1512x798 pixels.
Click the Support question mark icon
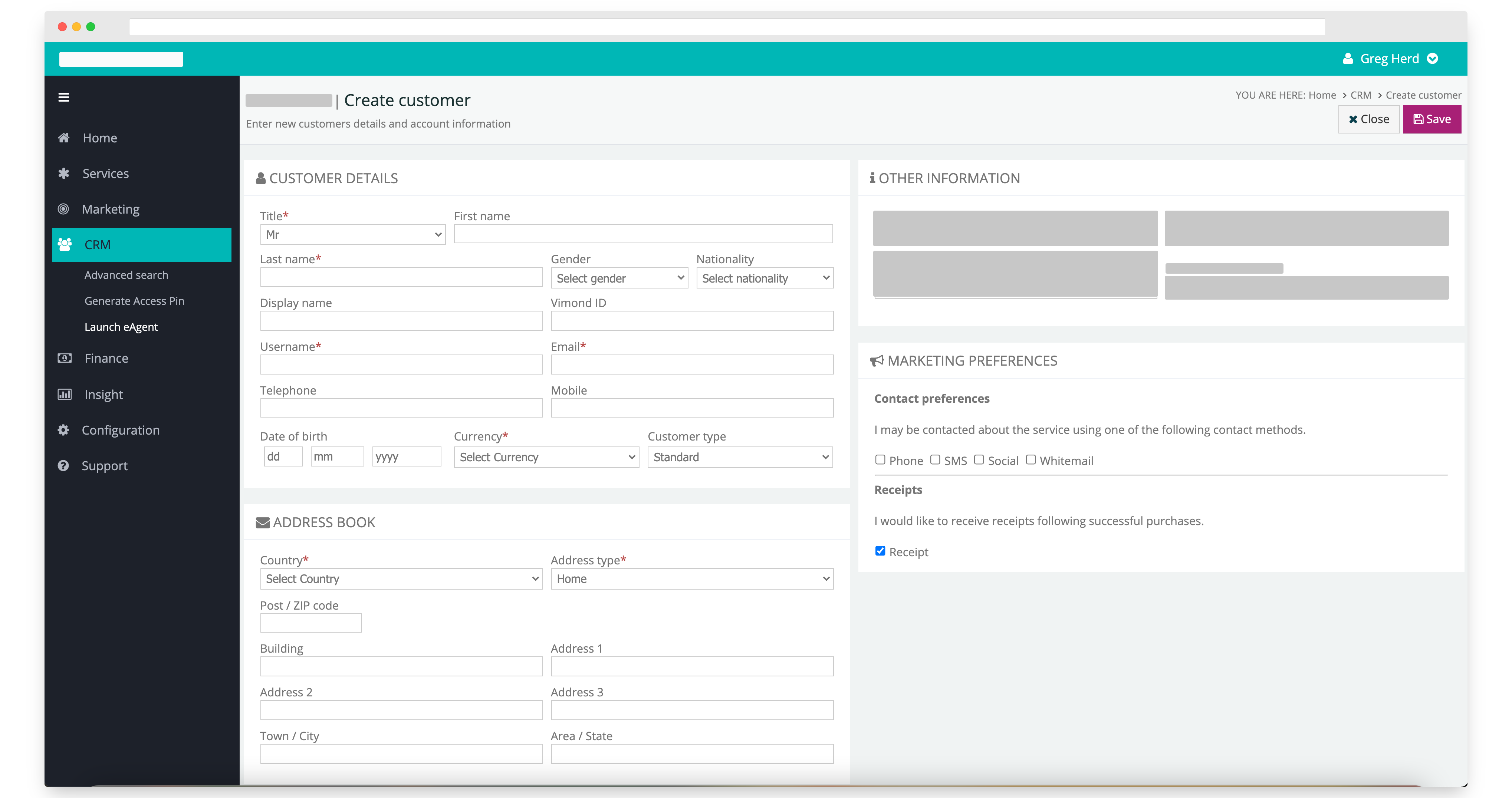[63, 466]
